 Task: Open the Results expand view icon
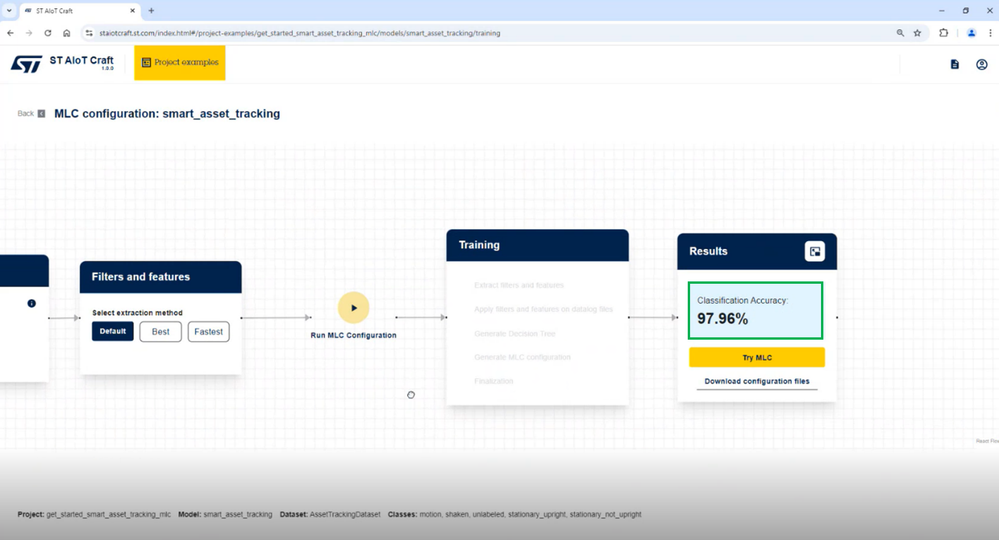click(x=814, y=251)
